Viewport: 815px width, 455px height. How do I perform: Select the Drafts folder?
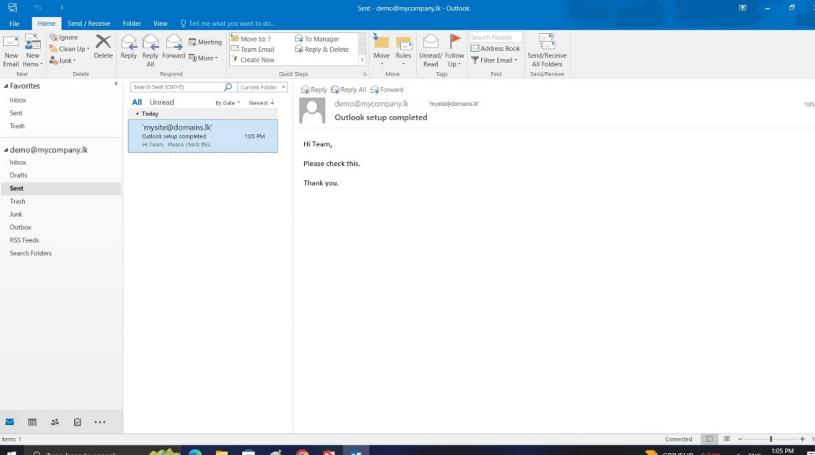click(19, 175)
